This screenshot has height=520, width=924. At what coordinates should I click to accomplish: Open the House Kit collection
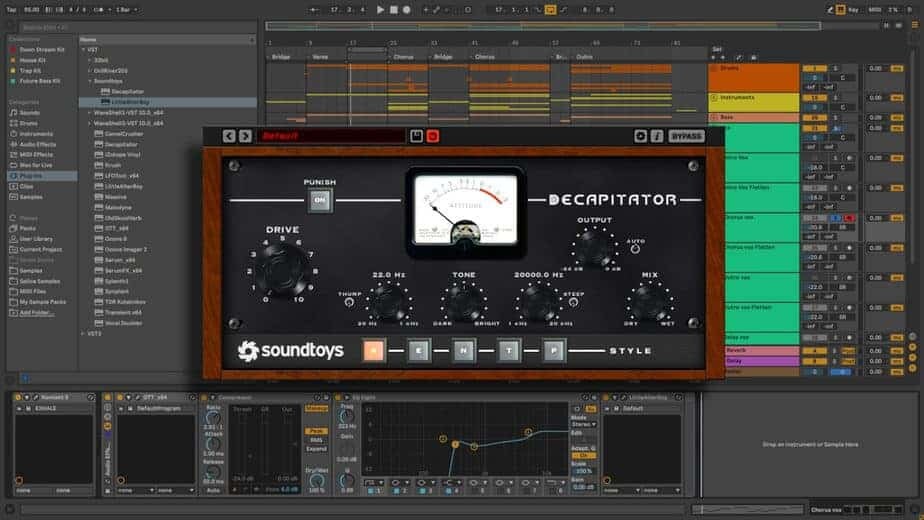(32, 60)
